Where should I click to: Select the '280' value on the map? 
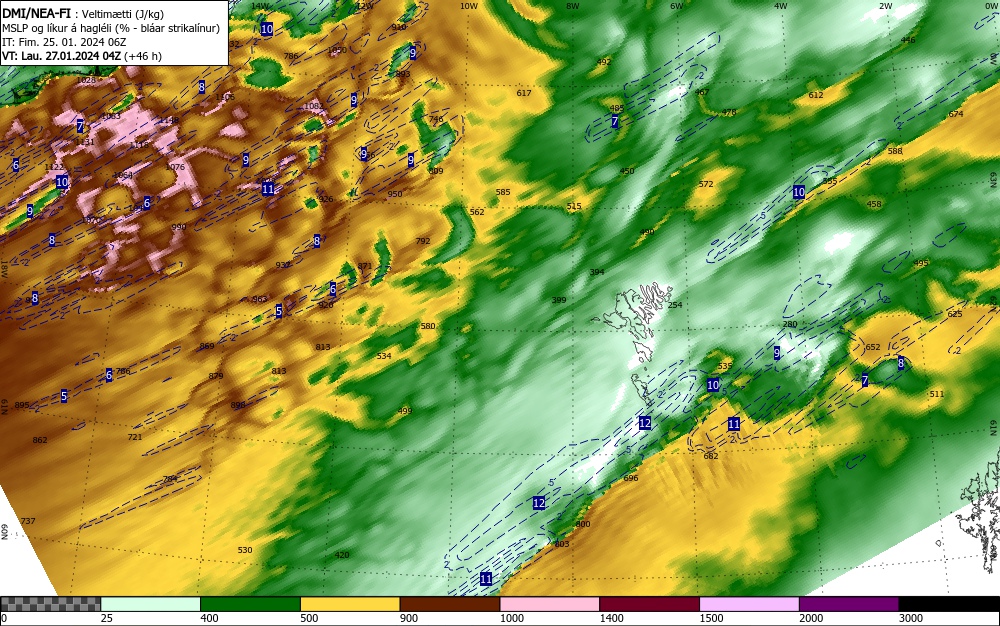click(790, 324)
